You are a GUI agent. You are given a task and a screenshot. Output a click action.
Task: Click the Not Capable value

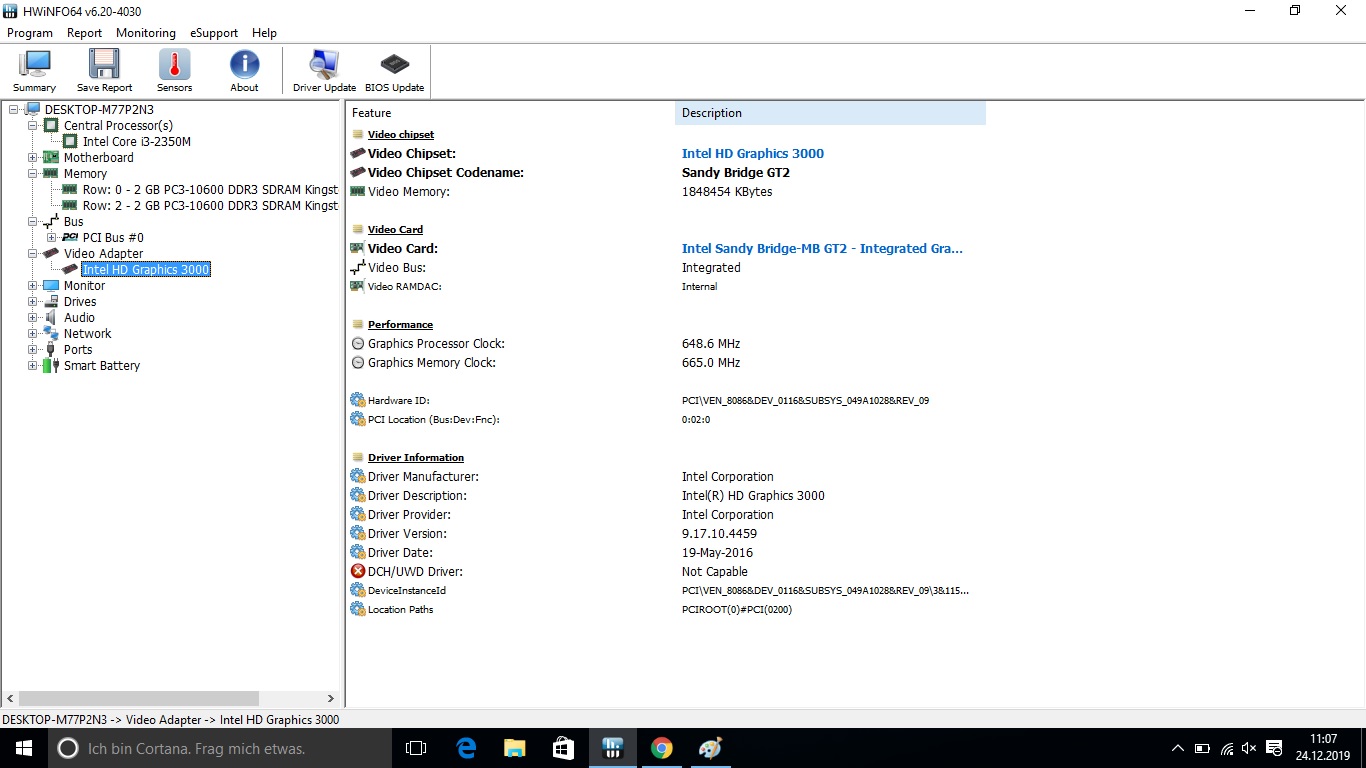715,572
